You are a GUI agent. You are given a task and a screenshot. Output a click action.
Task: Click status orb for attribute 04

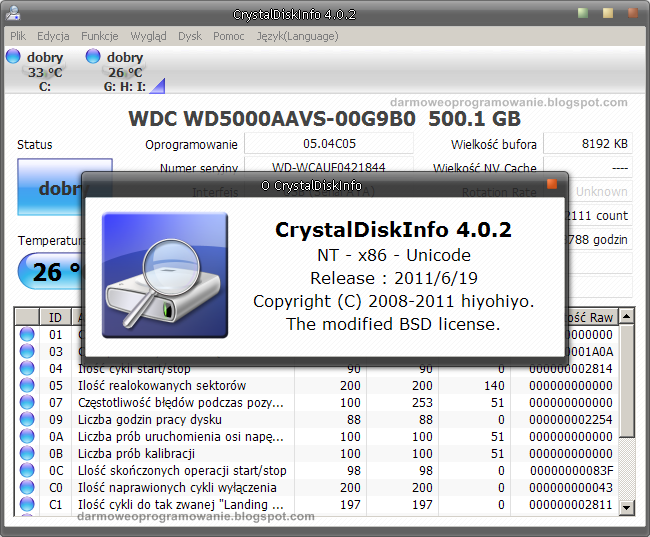tap(27, 368)
